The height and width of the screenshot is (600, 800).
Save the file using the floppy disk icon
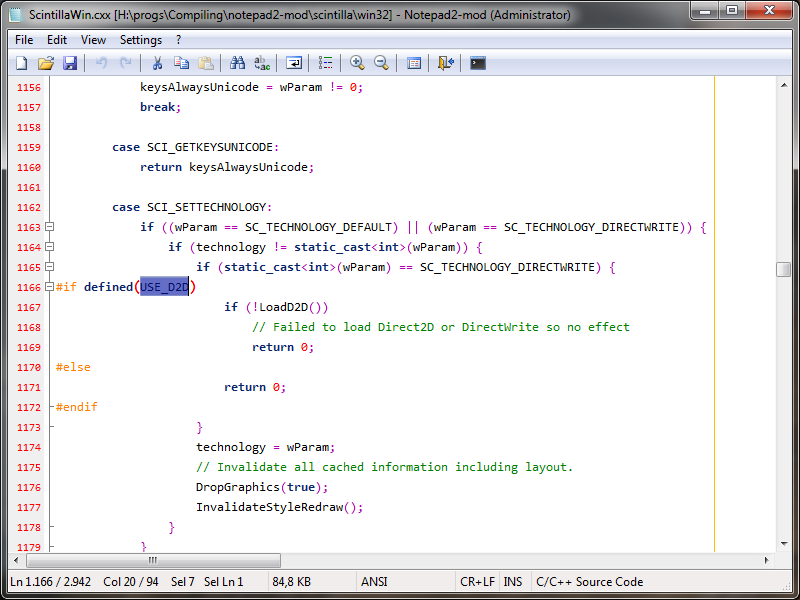pos(70,63)
